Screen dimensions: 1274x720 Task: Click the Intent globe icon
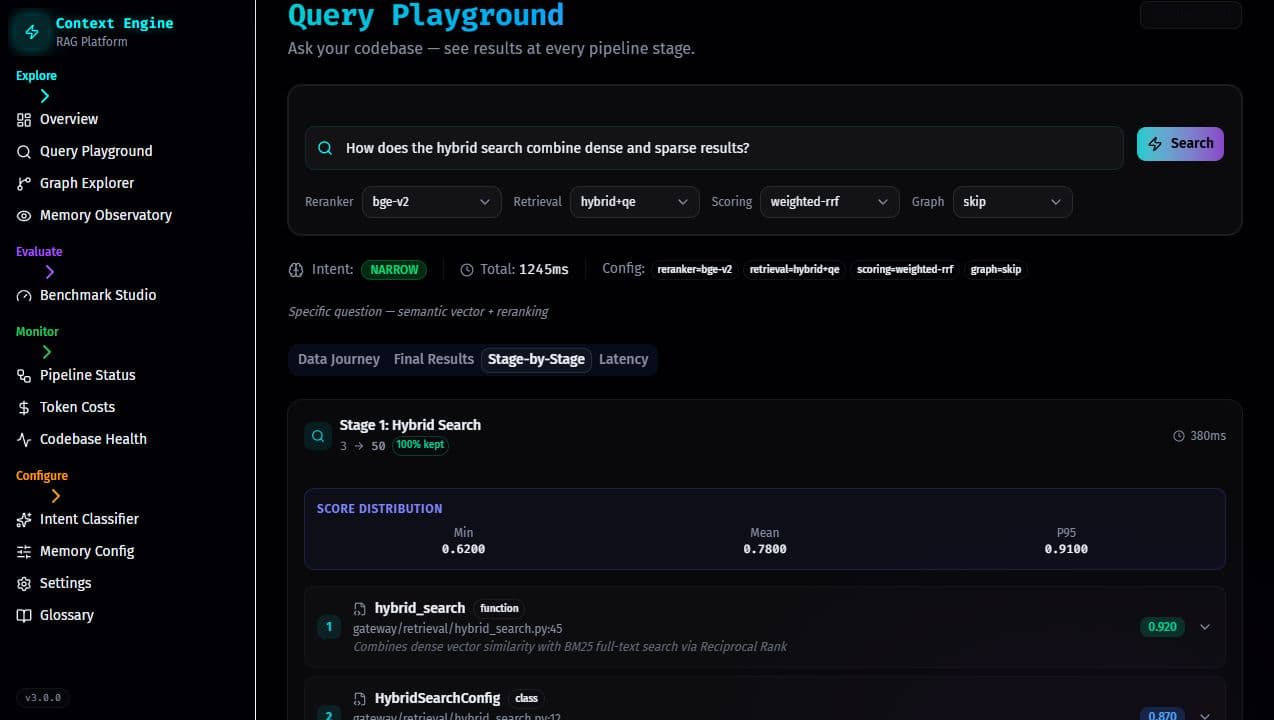click(296, 270)
